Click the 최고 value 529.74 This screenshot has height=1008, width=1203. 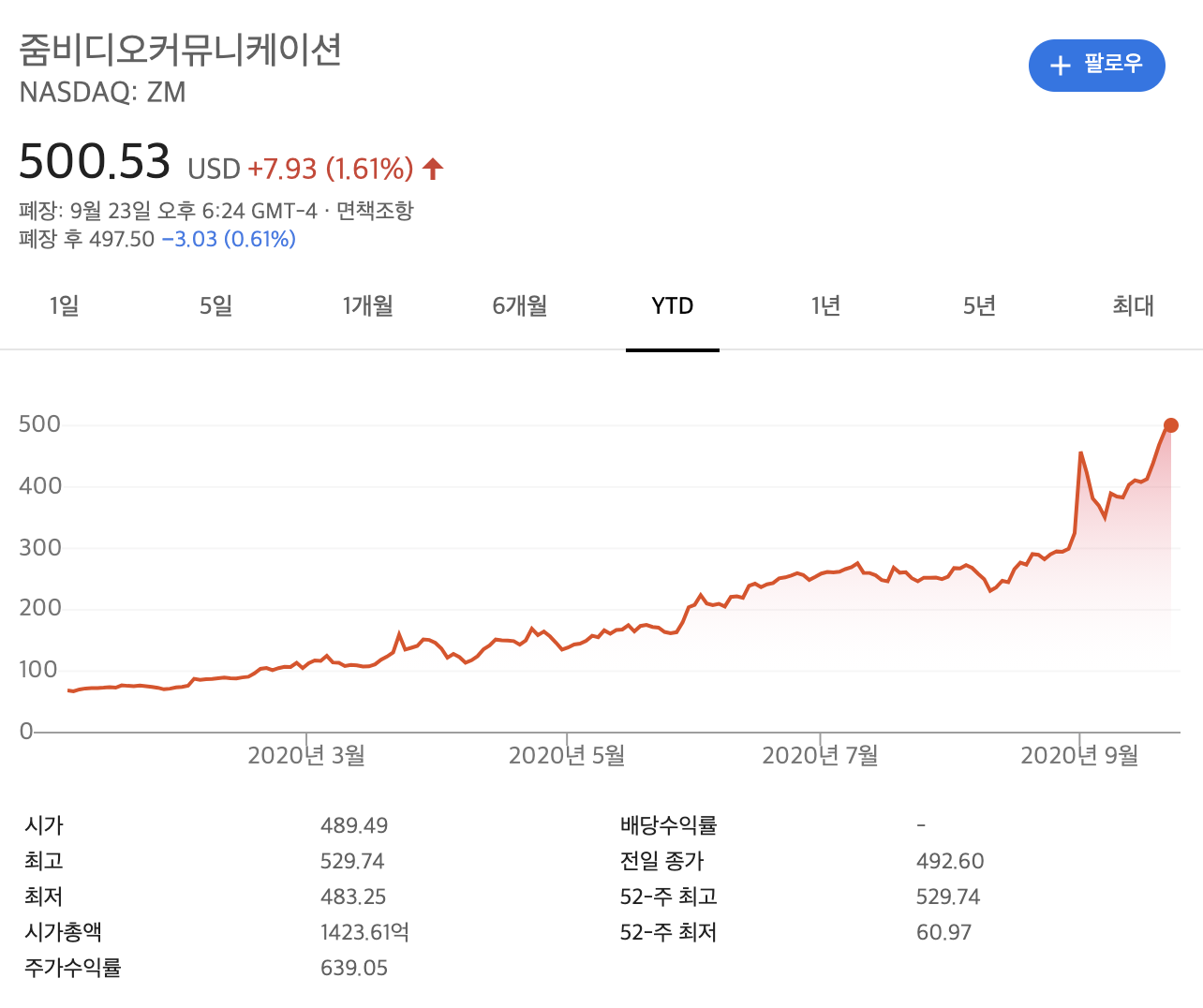point(352,861)
